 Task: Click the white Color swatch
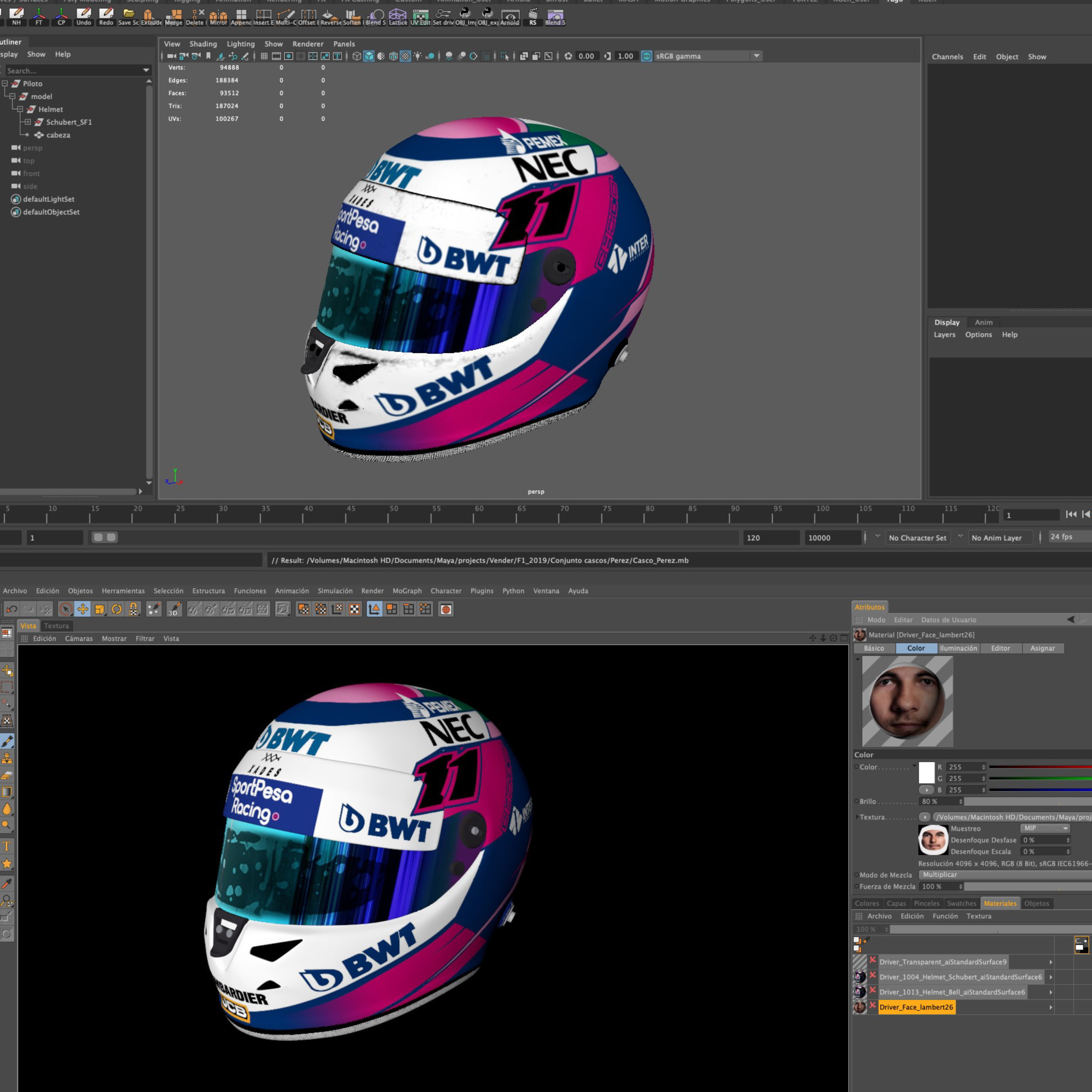[926, 772]
